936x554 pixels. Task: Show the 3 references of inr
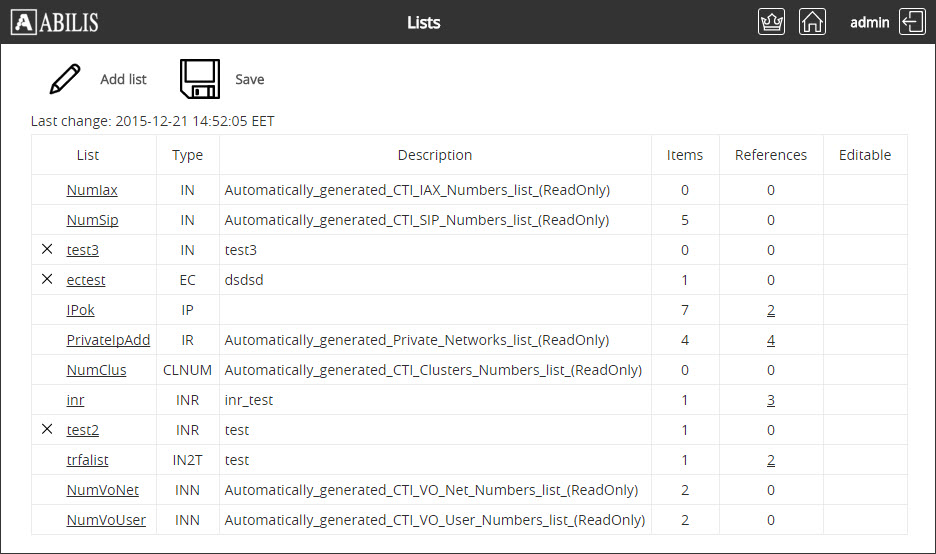coord(771,400)
